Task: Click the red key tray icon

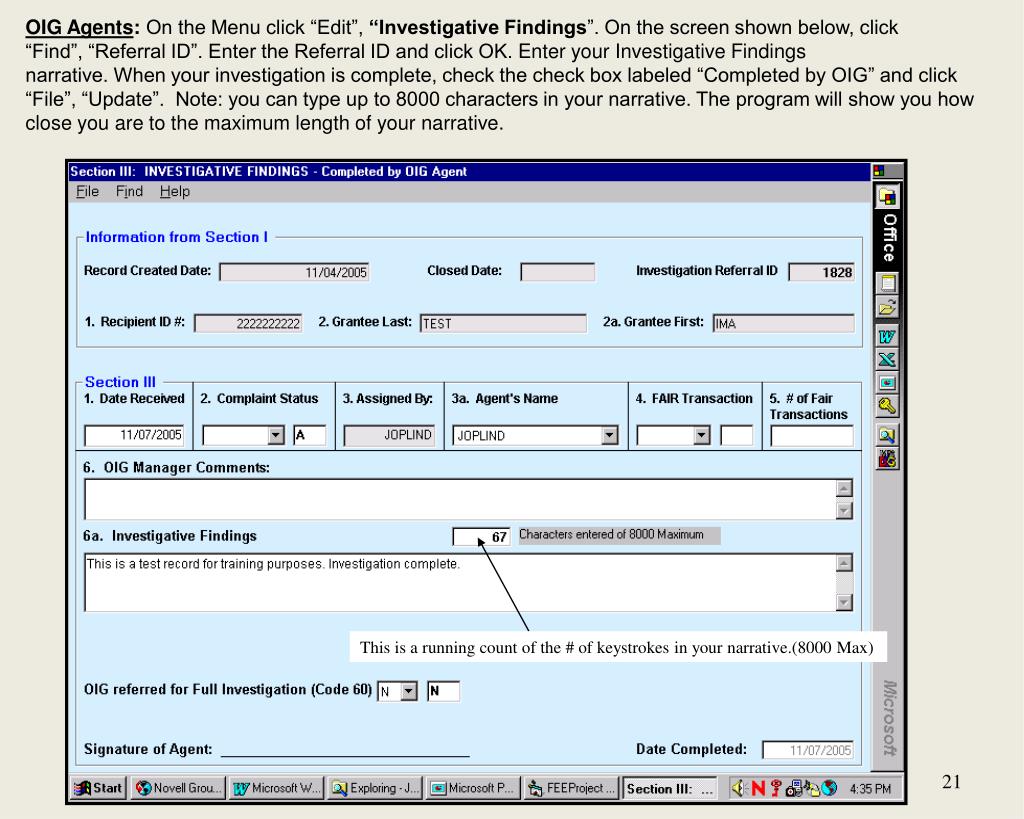Action: point(776,788)
